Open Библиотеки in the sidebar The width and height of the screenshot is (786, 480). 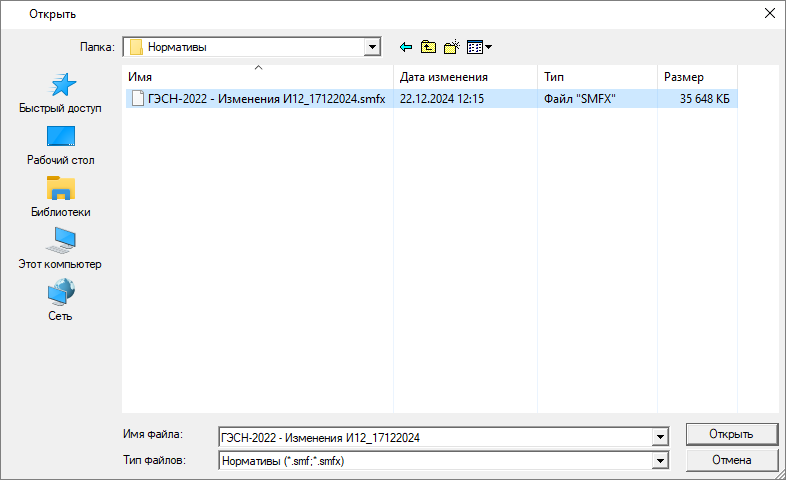60,197
